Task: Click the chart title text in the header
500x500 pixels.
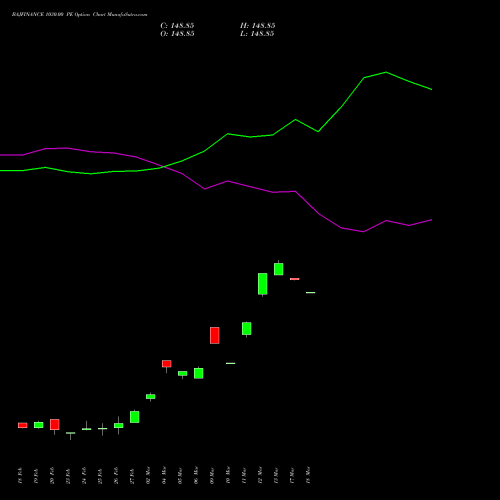Action: point(79,15)
